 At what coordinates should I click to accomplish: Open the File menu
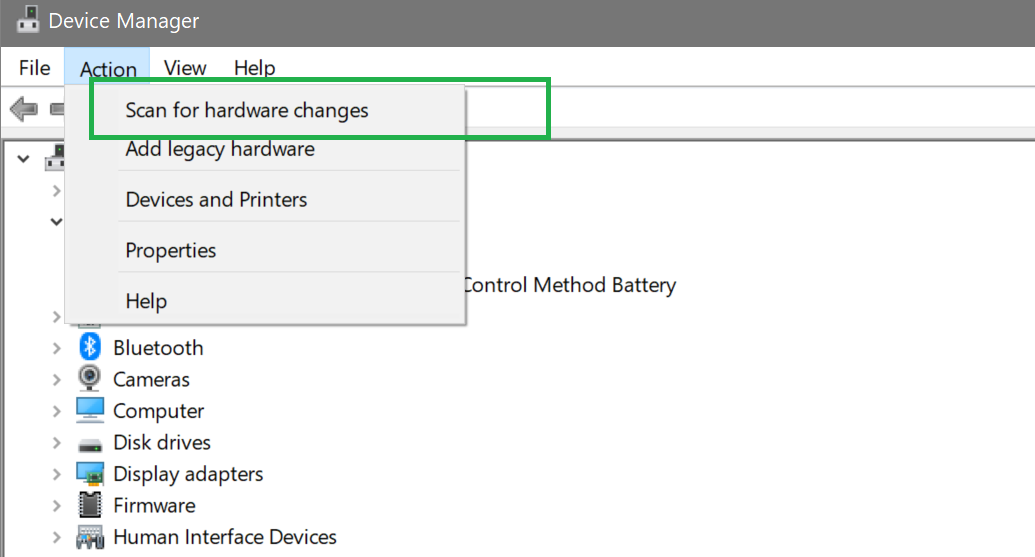coord(34,68)
